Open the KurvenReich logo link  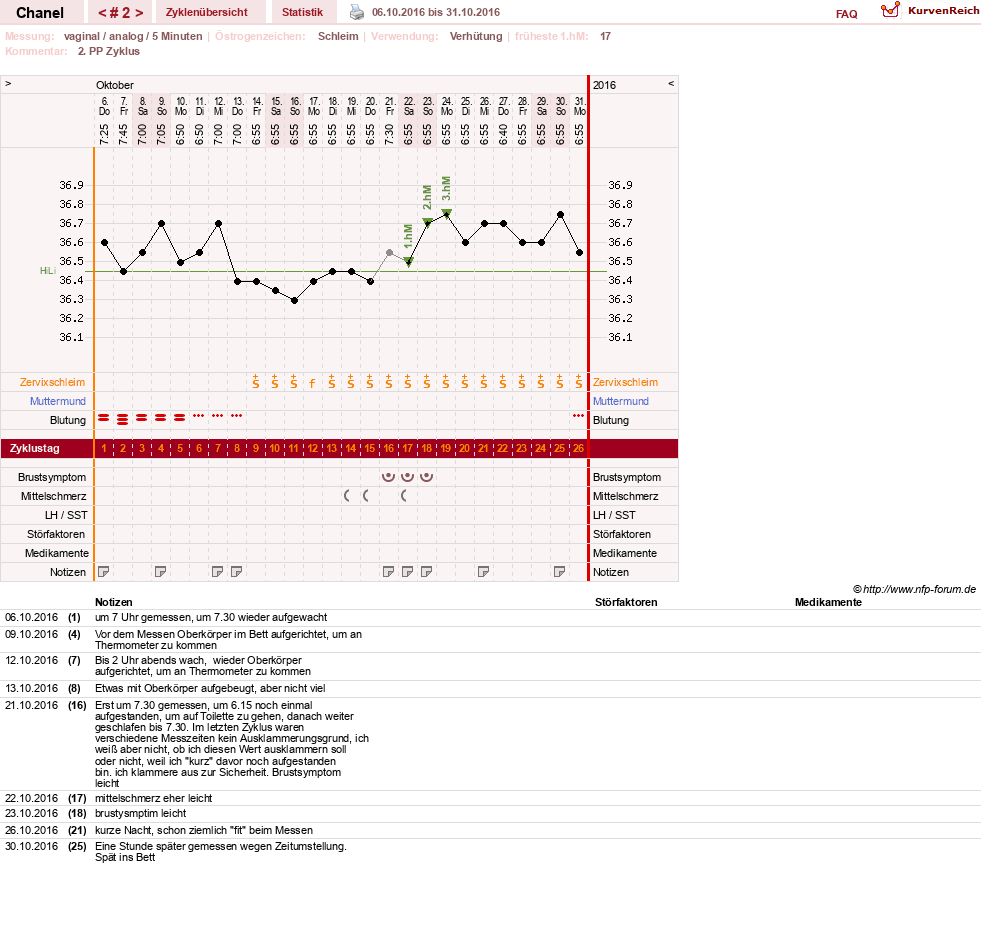[x=930, y=11]
